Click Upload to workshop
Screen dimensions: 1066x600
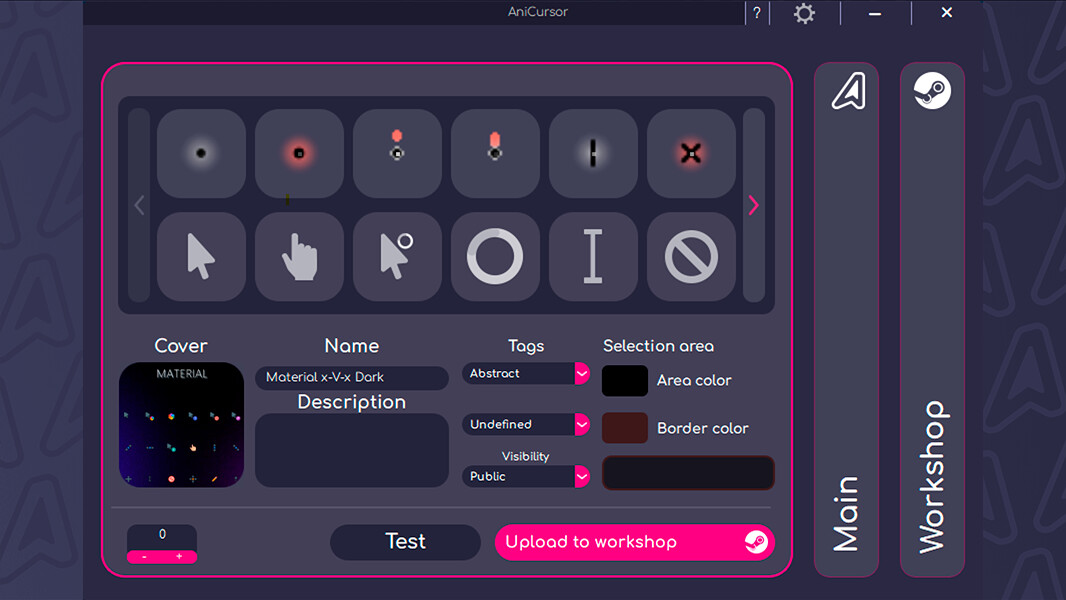coord(634,542)
